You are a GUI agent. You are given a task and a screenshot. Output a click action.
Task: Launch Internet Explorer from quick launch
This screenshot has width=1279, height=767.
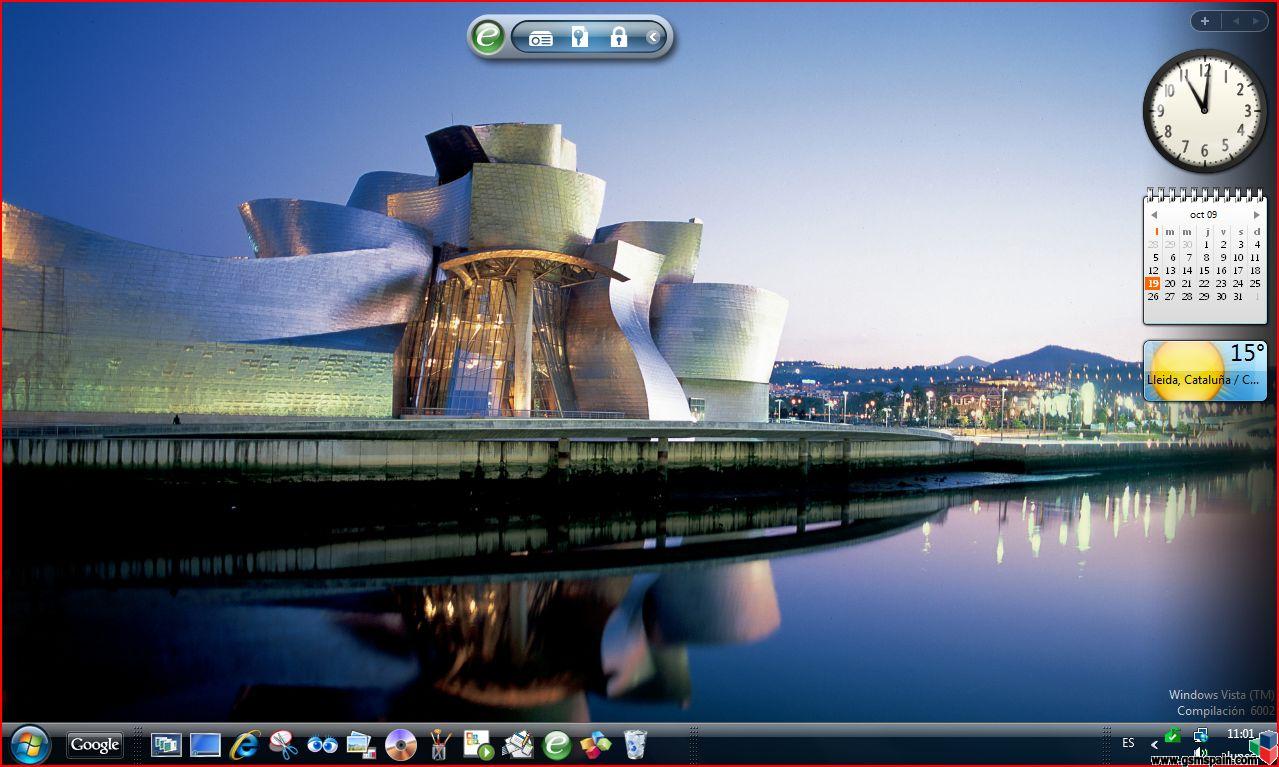pos(244,745)
